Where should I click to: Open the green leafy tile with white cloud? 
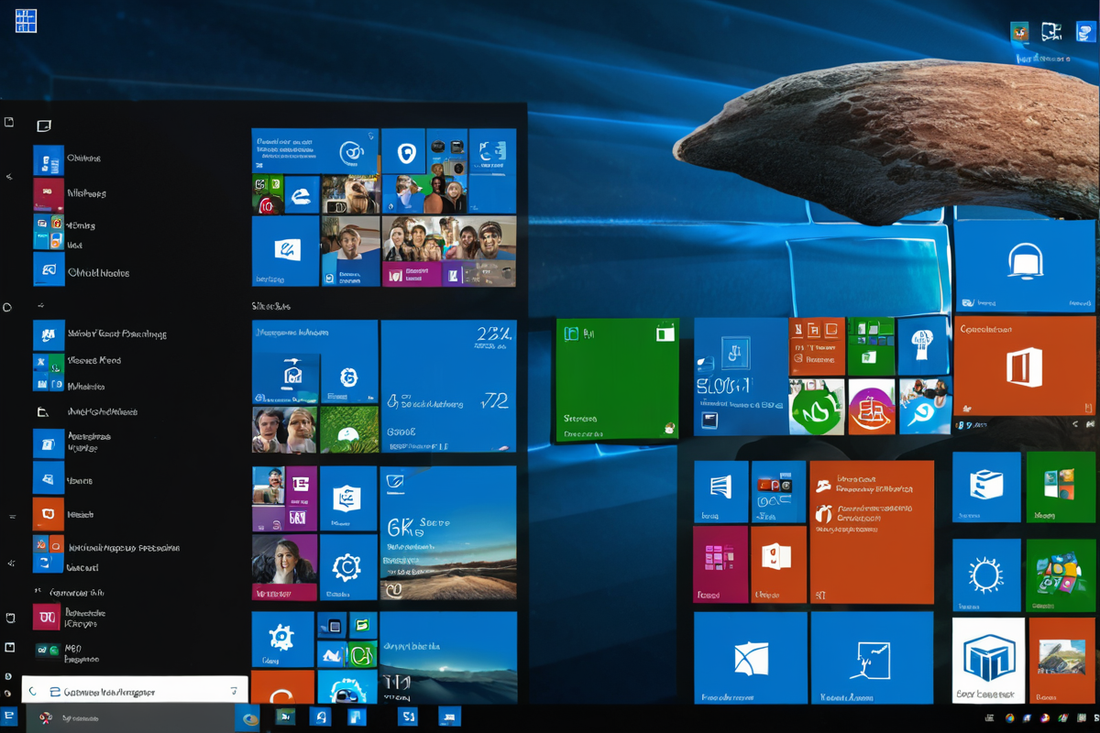pos(349,430)
